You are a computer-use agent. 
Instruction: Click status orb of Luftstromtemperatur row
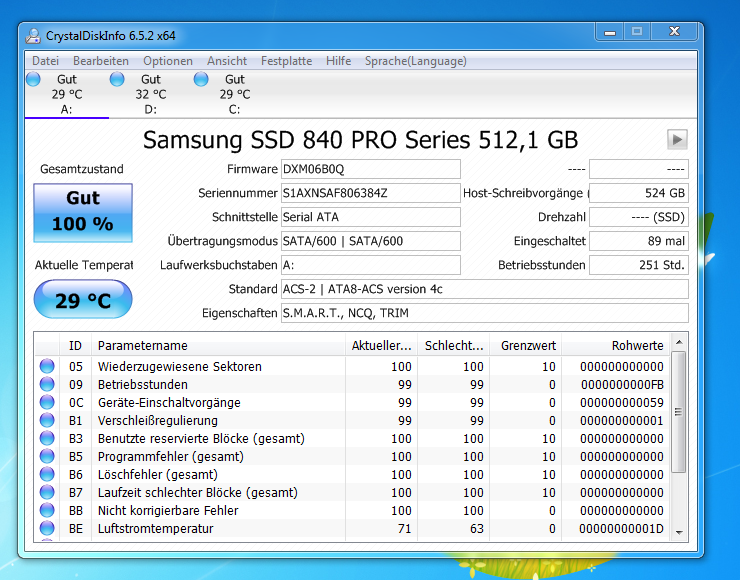click(47, 528)
